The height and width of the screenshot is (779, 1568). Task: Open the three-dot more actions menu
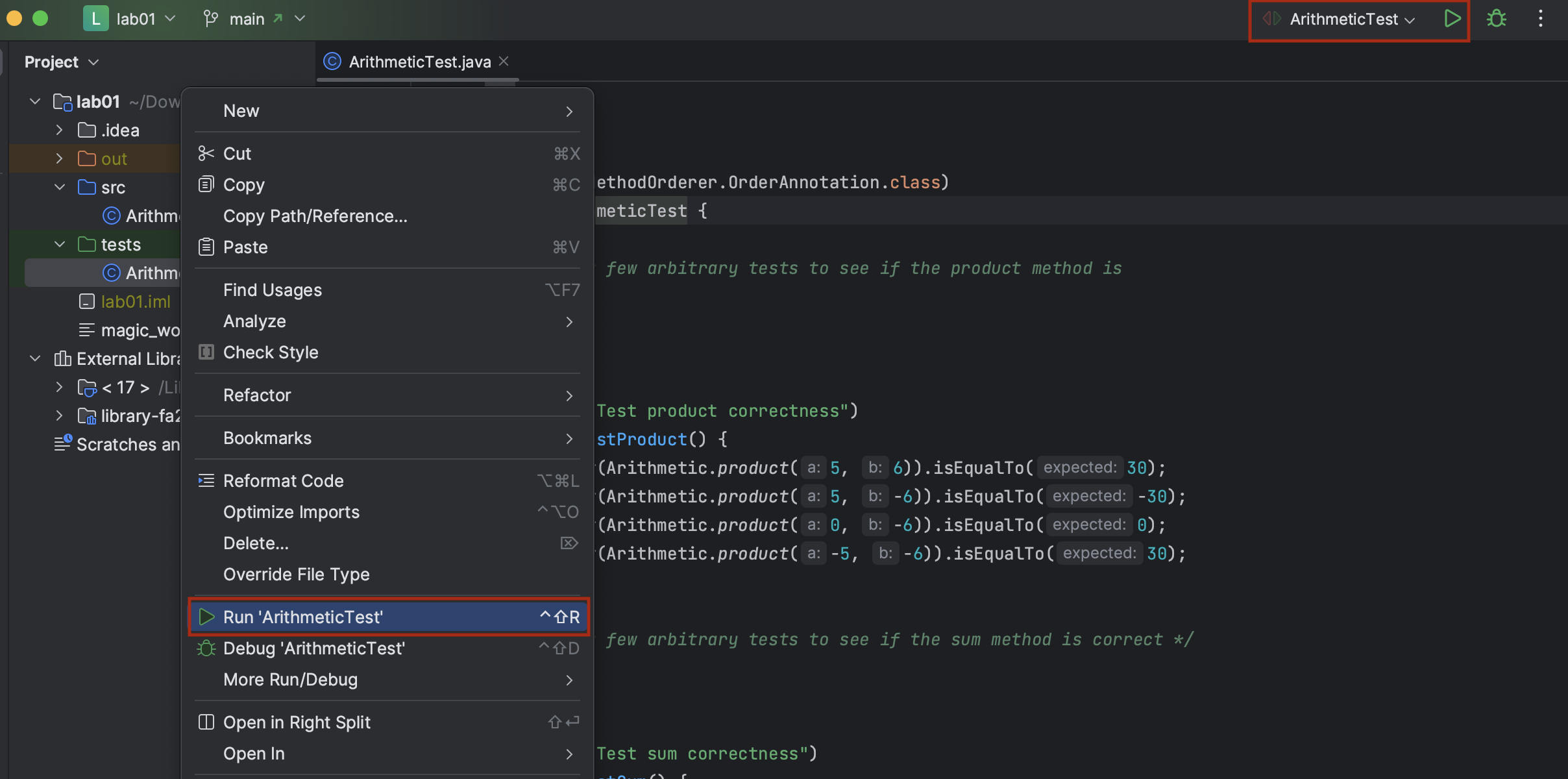click(x=1540, y=19)
